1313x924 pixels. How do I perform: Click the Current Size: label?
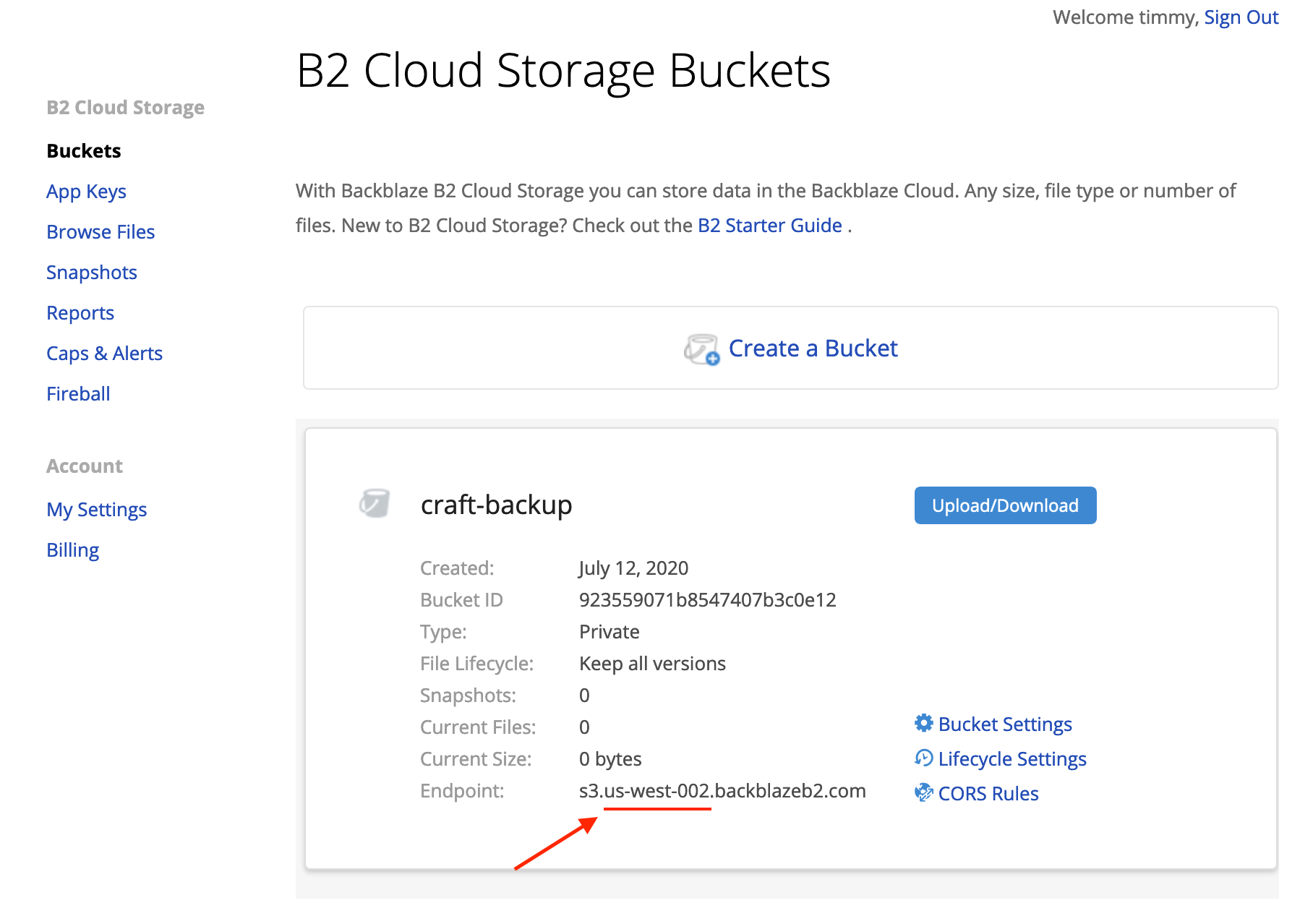[x=476, y=759]
